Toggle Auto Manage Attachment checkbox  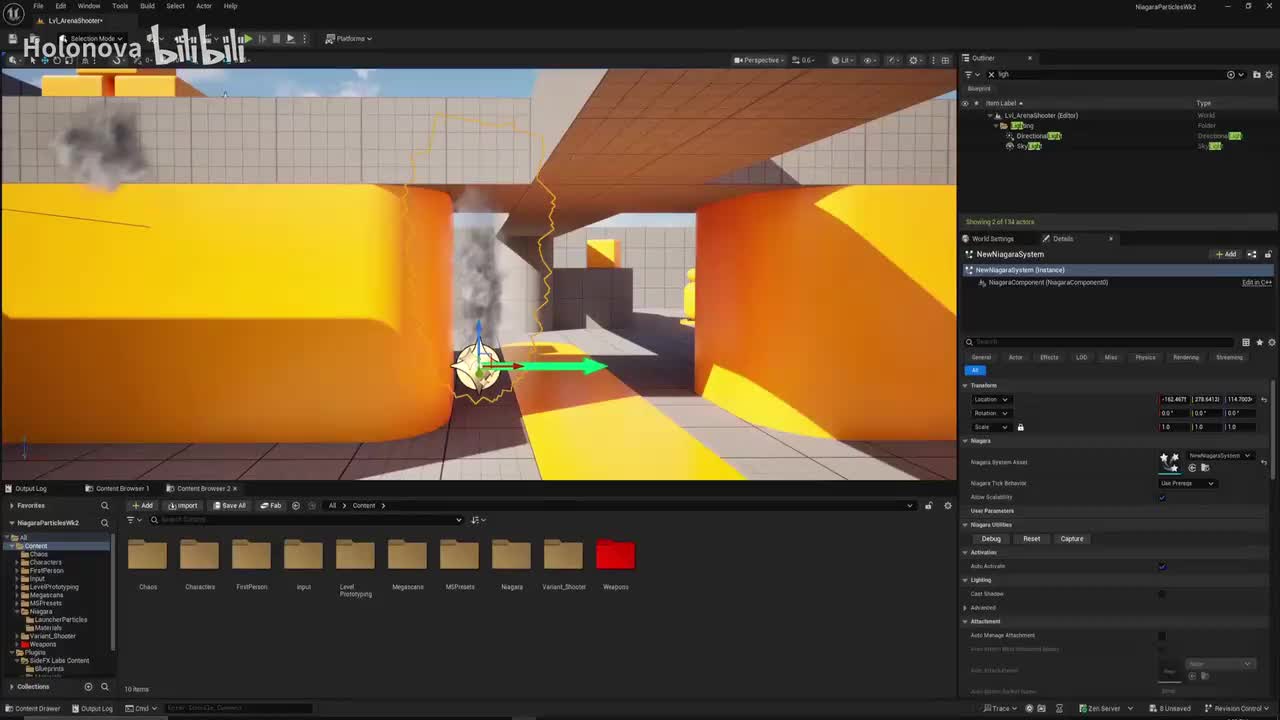[1162, 635]
